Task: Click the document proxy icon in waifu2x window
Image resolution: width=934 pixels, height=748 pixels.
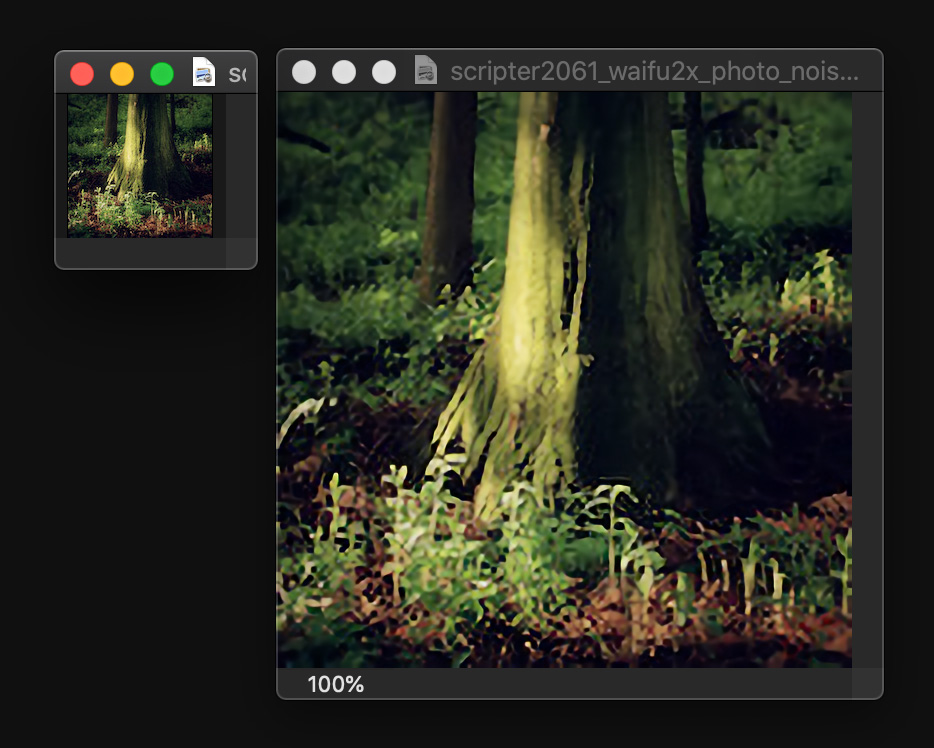Action: 426,70
